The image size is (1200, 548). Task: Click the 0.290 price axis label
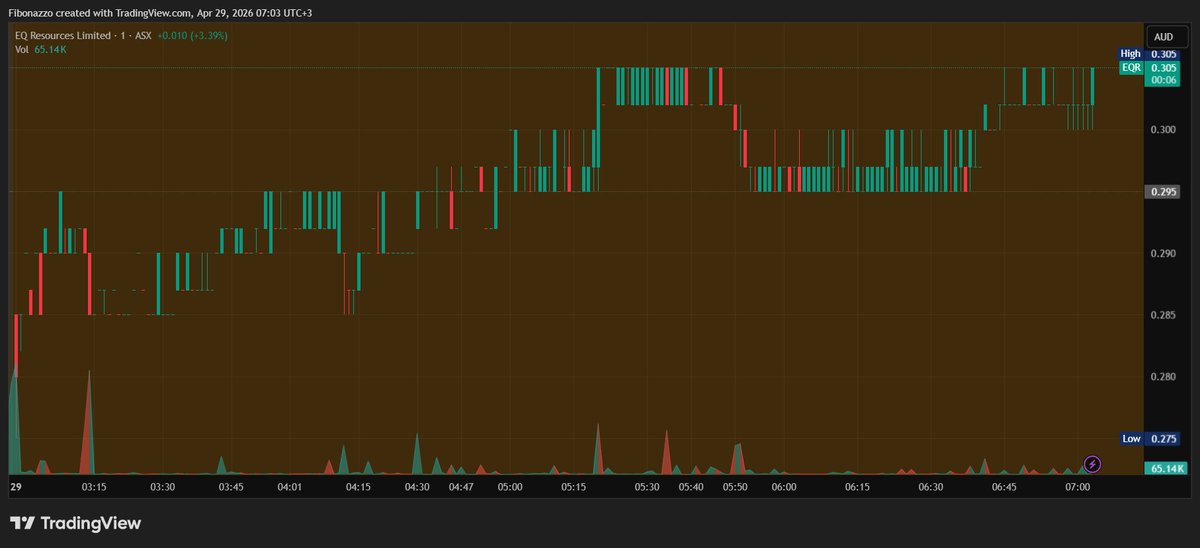[x=1163, y=254]
